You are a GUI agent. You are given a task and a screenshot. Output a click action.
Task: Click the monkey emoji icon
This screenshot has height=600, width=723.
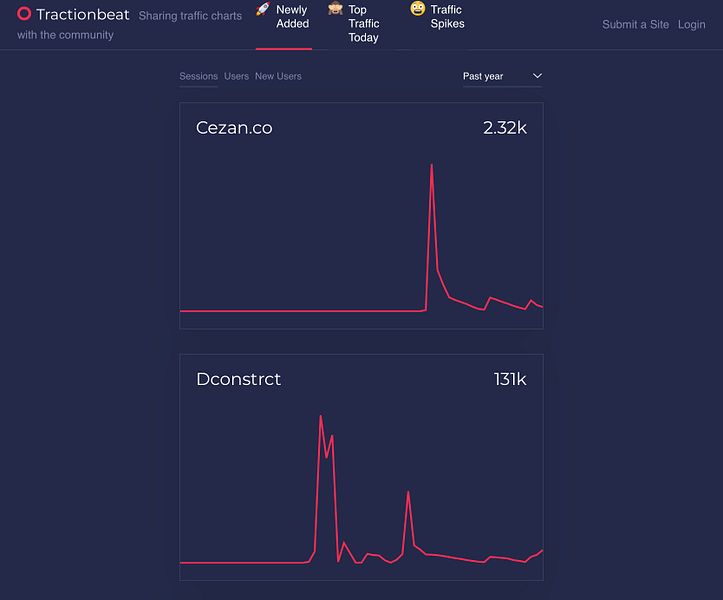click(335, 9)
